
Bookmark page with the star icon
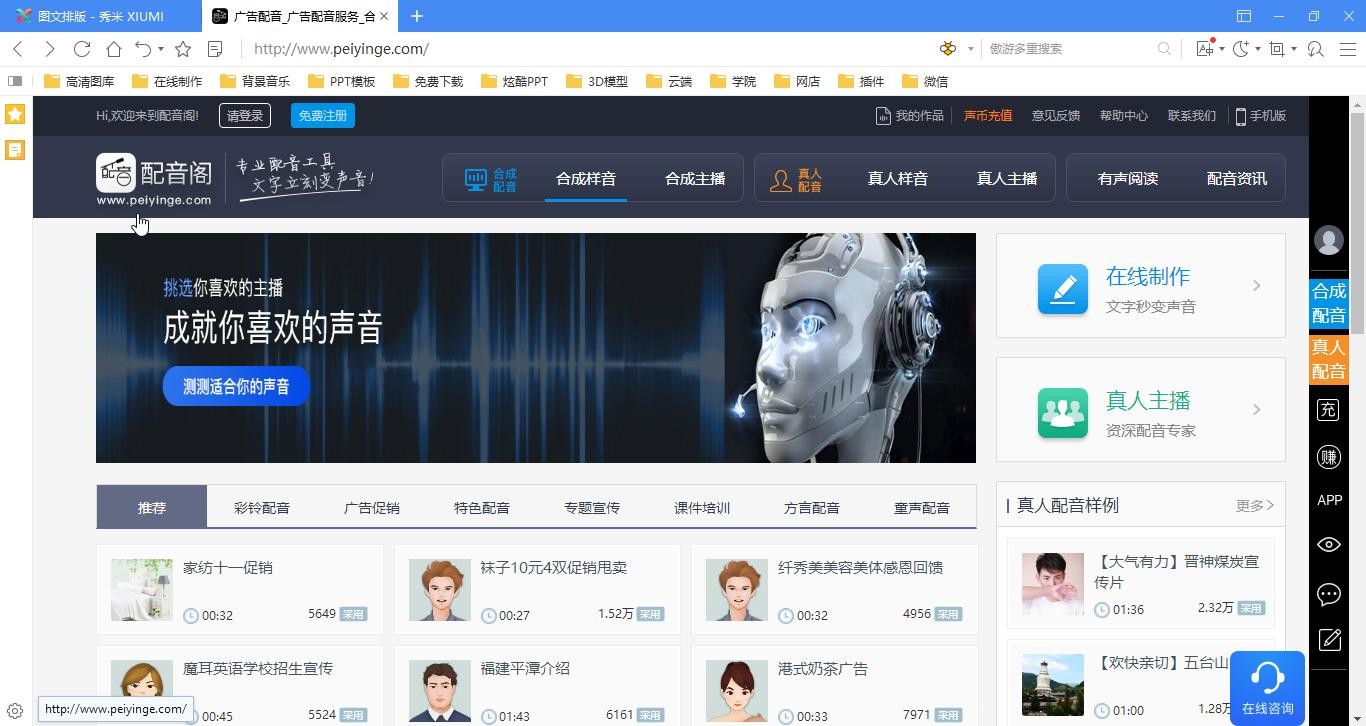pos(183,49)
